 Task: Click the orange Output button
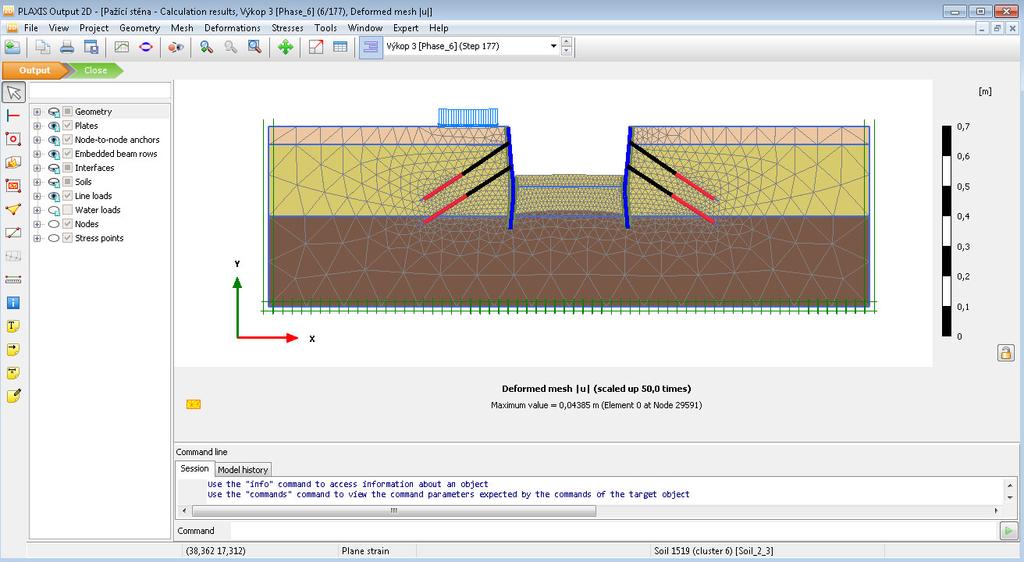pyautogui.click(x=35, y=70)
